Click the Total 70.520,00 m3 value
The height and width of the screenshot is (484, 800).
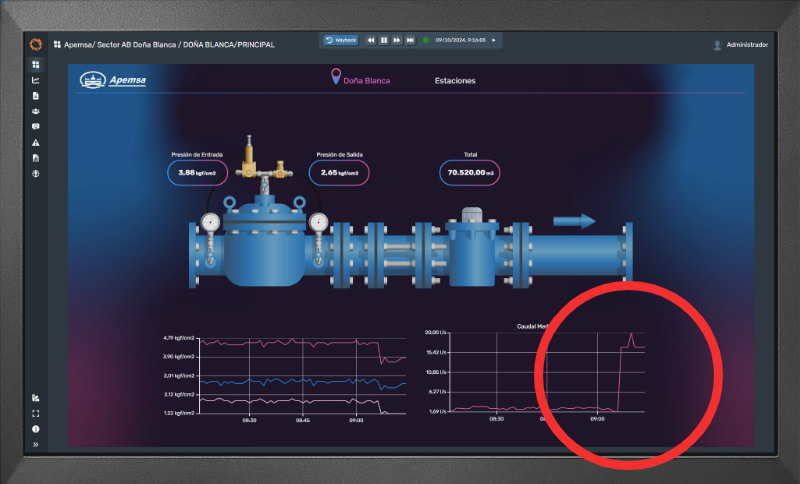[470, 173]
